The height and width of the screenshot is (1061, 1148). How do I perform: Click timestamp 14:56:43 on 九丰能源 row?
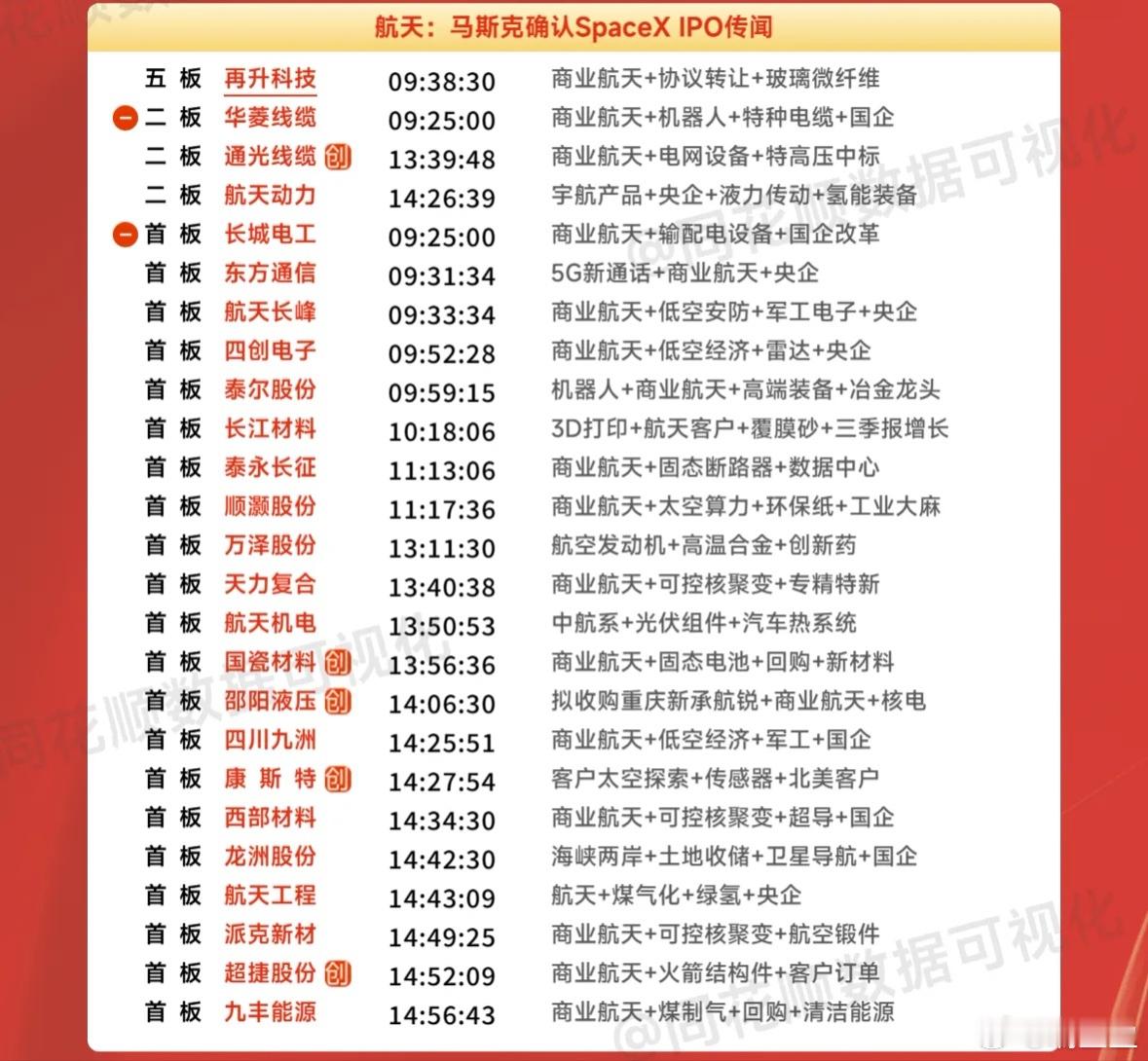(x=441, y=1013)
